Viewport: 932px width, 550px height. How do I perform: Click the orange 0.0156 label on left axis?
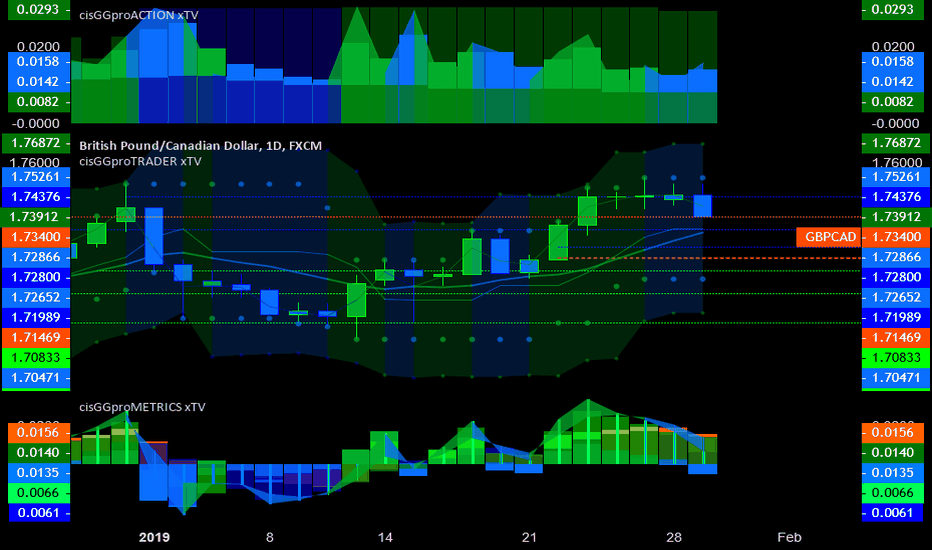click(x=39, y=433)
